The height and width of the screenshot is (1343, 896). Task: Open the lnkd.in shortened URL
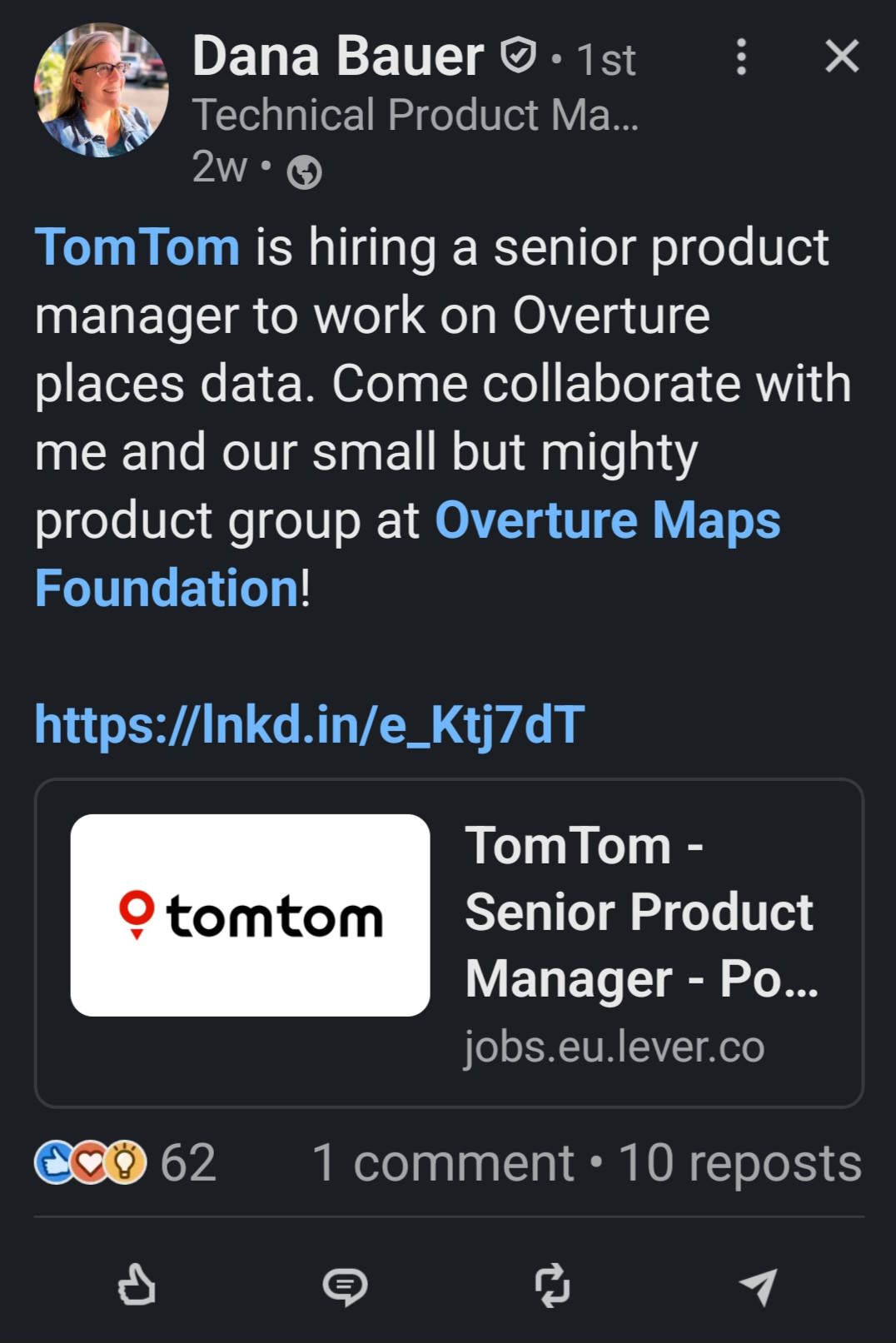point(310,724)
